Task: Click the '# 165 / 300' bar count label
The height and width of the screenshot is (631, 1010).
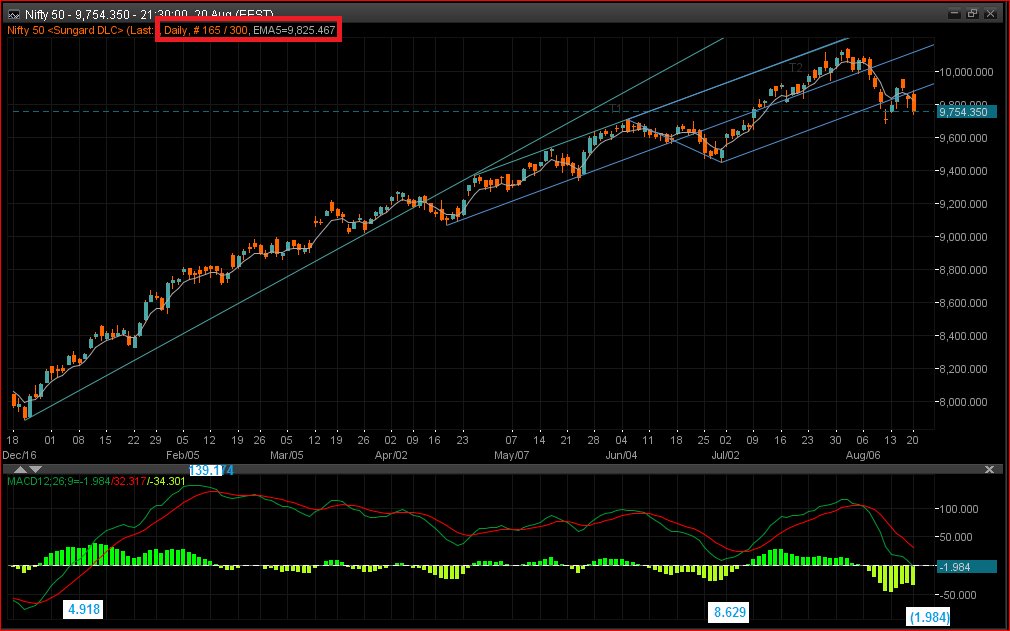Action: (x=220, y=30)
